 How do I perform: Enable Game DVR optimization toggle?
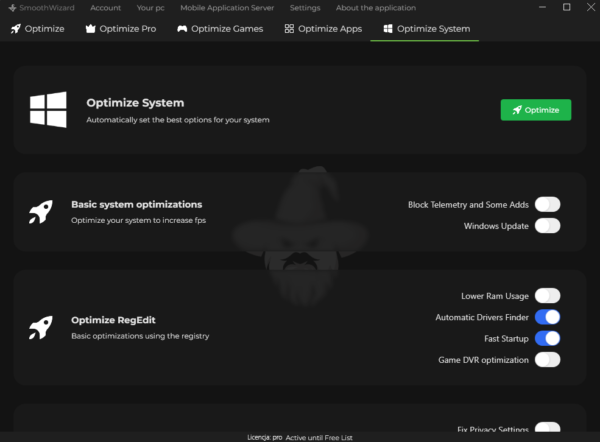pos(547,359)
